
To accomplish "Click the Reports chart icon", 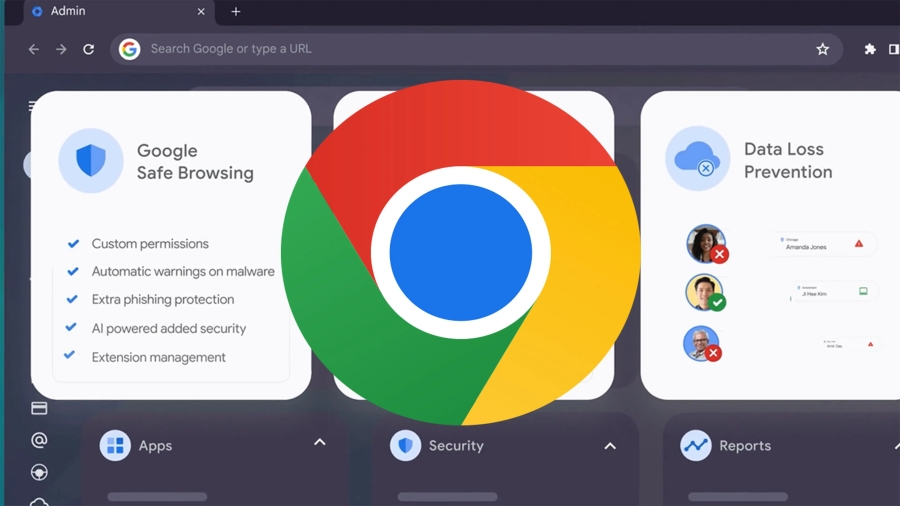I will (696, 445).
